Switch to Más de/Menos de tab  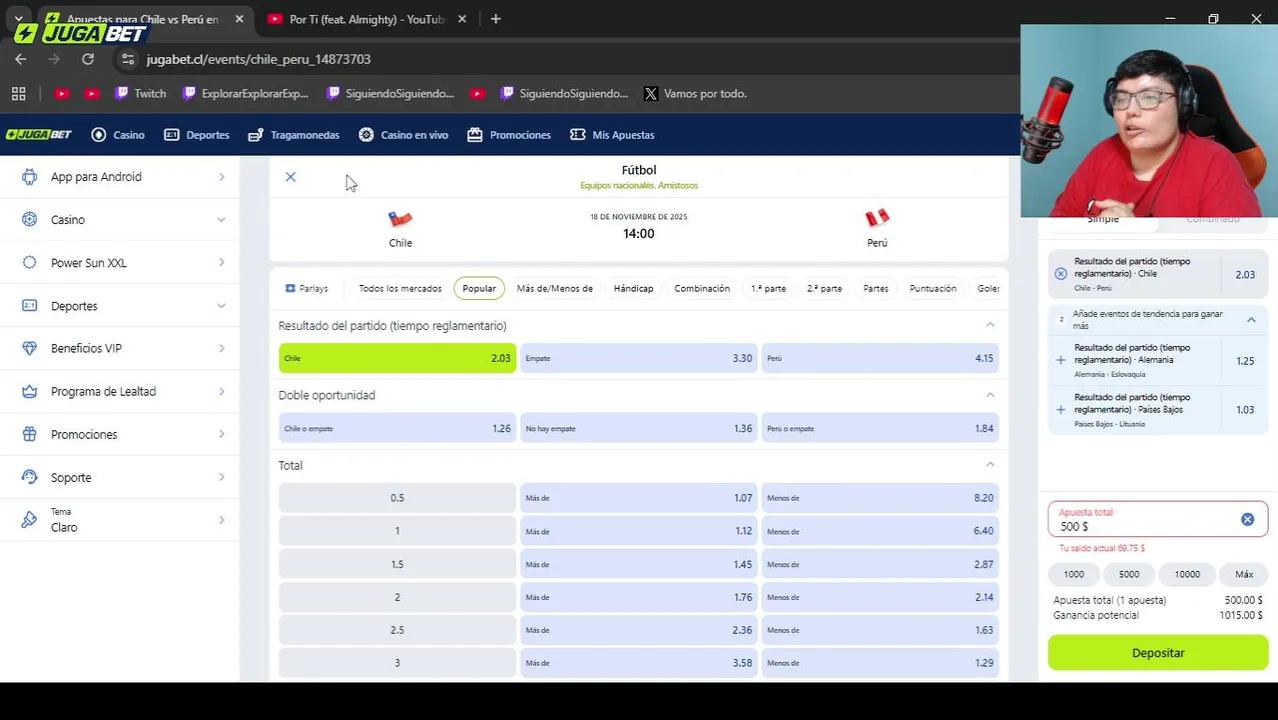554,288
